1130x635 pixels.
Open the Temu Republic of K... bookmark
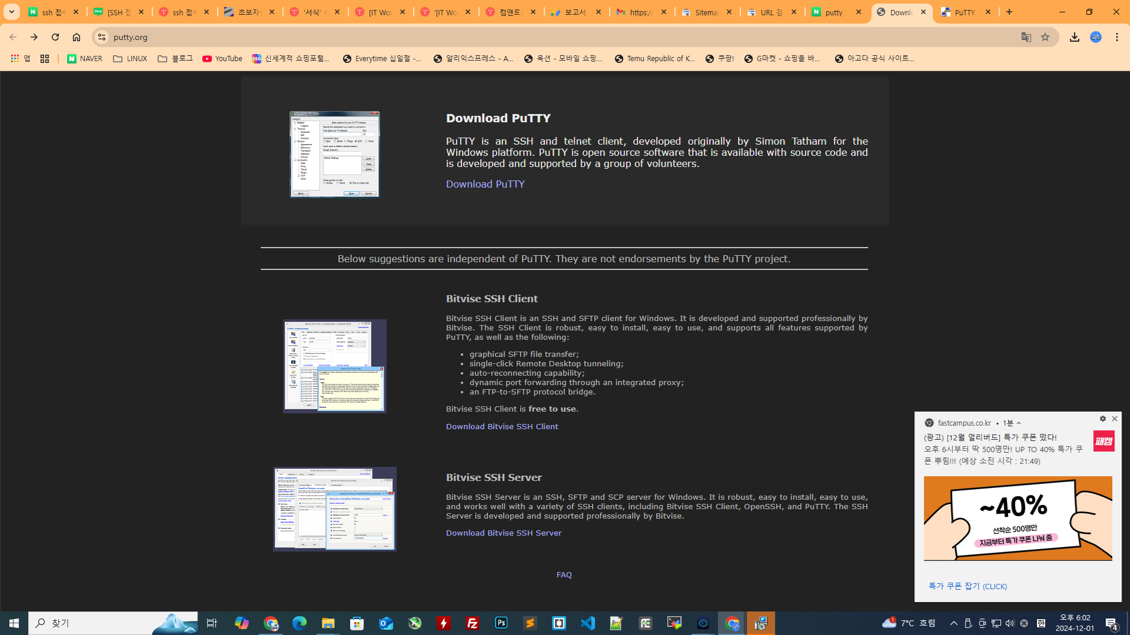654,58
